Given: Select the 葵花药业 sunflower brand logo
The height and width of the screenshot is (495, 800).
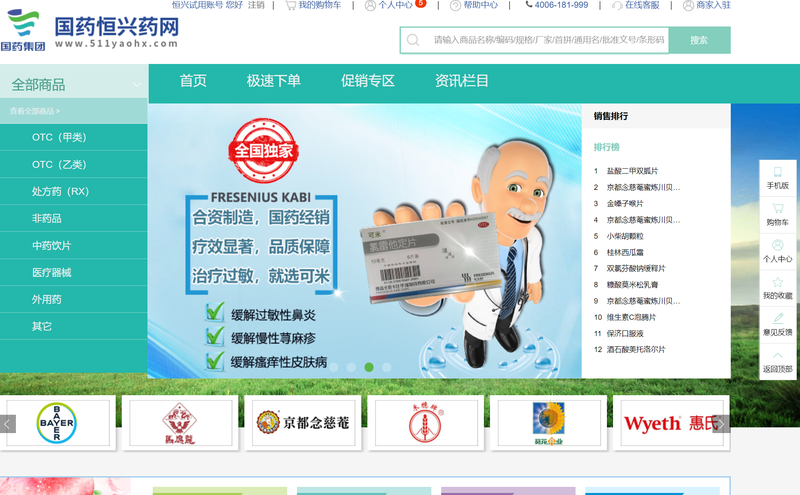Looking at the screenshot, I should 548,423.
